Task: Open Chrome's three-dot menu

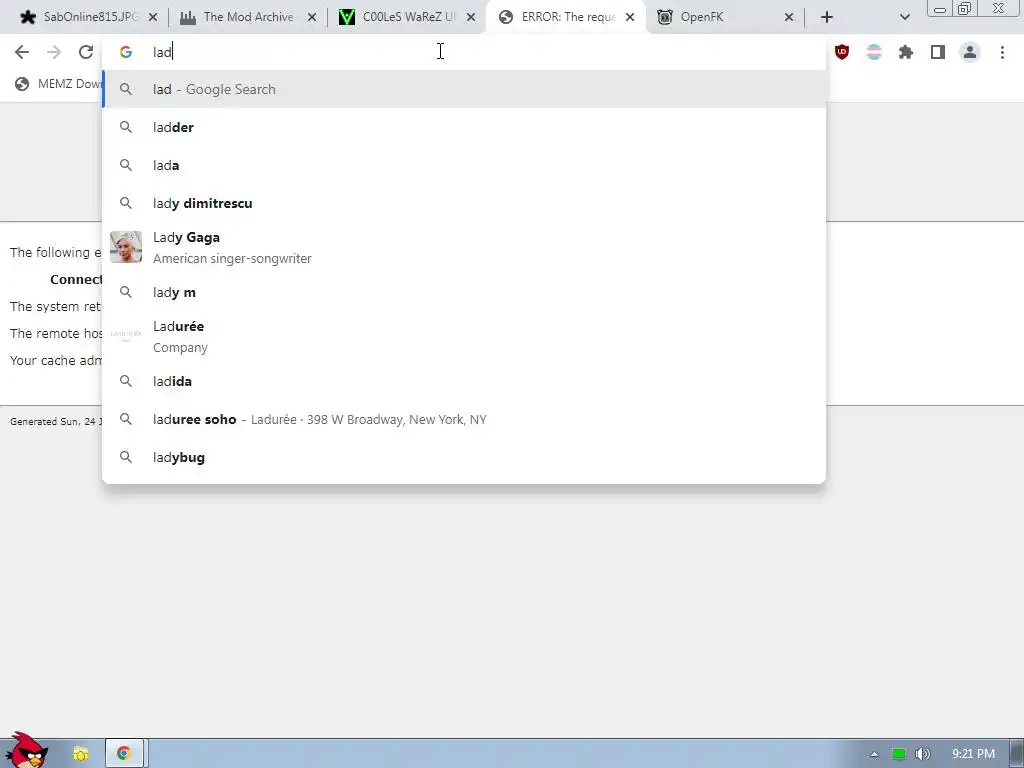Action: (1002, 52)
